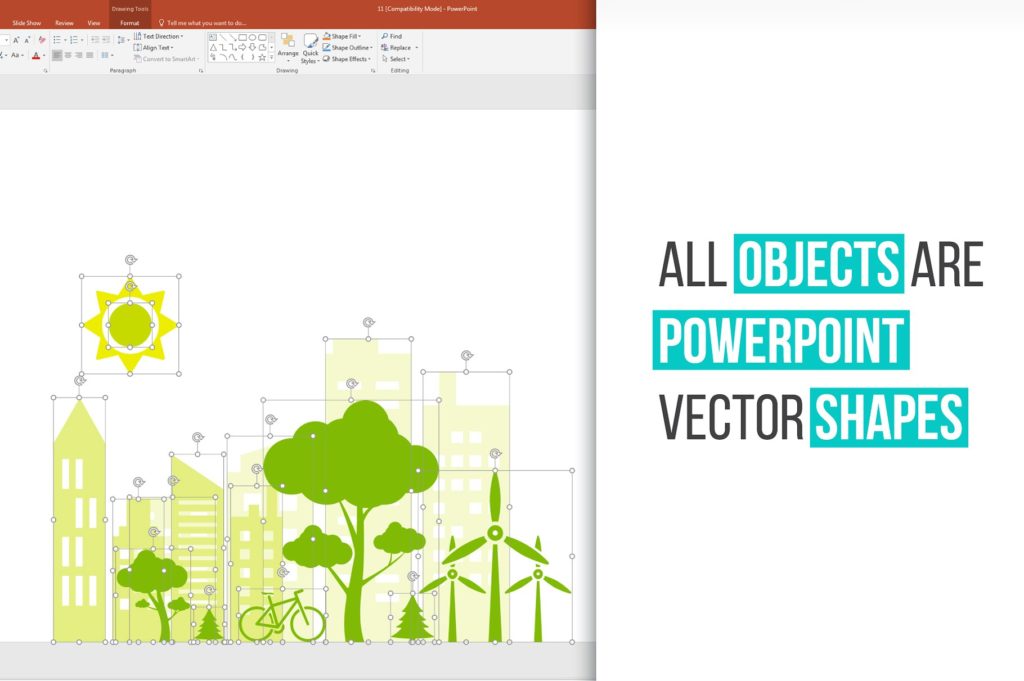Viewport: 1024px width, 681px height.
Task: Click the Increase Font Size icon
Action: click(x=16, y=40)
